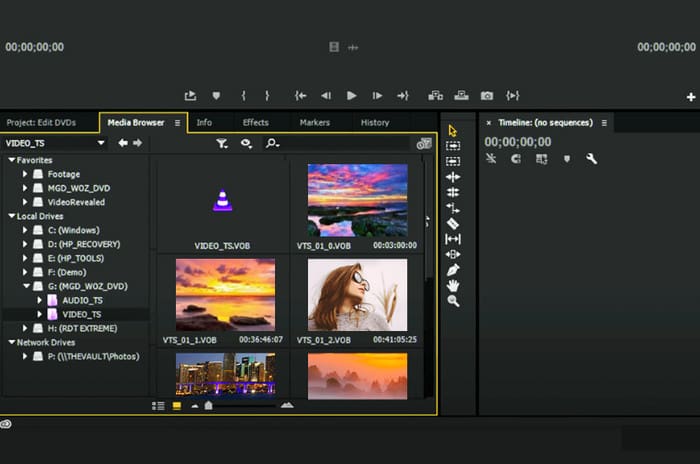Step back one frame
700x464 pixels.
coord(326,96)
